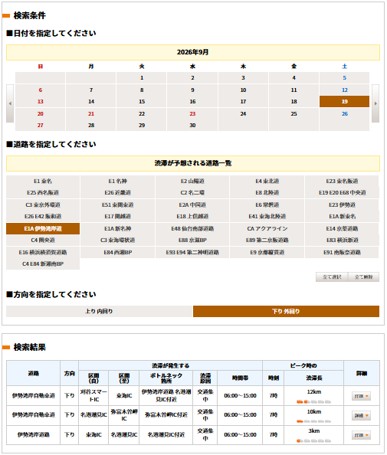Viewport: 387px width, 455px height.
Task: Toggle the E9 road option
Action: 267,252
